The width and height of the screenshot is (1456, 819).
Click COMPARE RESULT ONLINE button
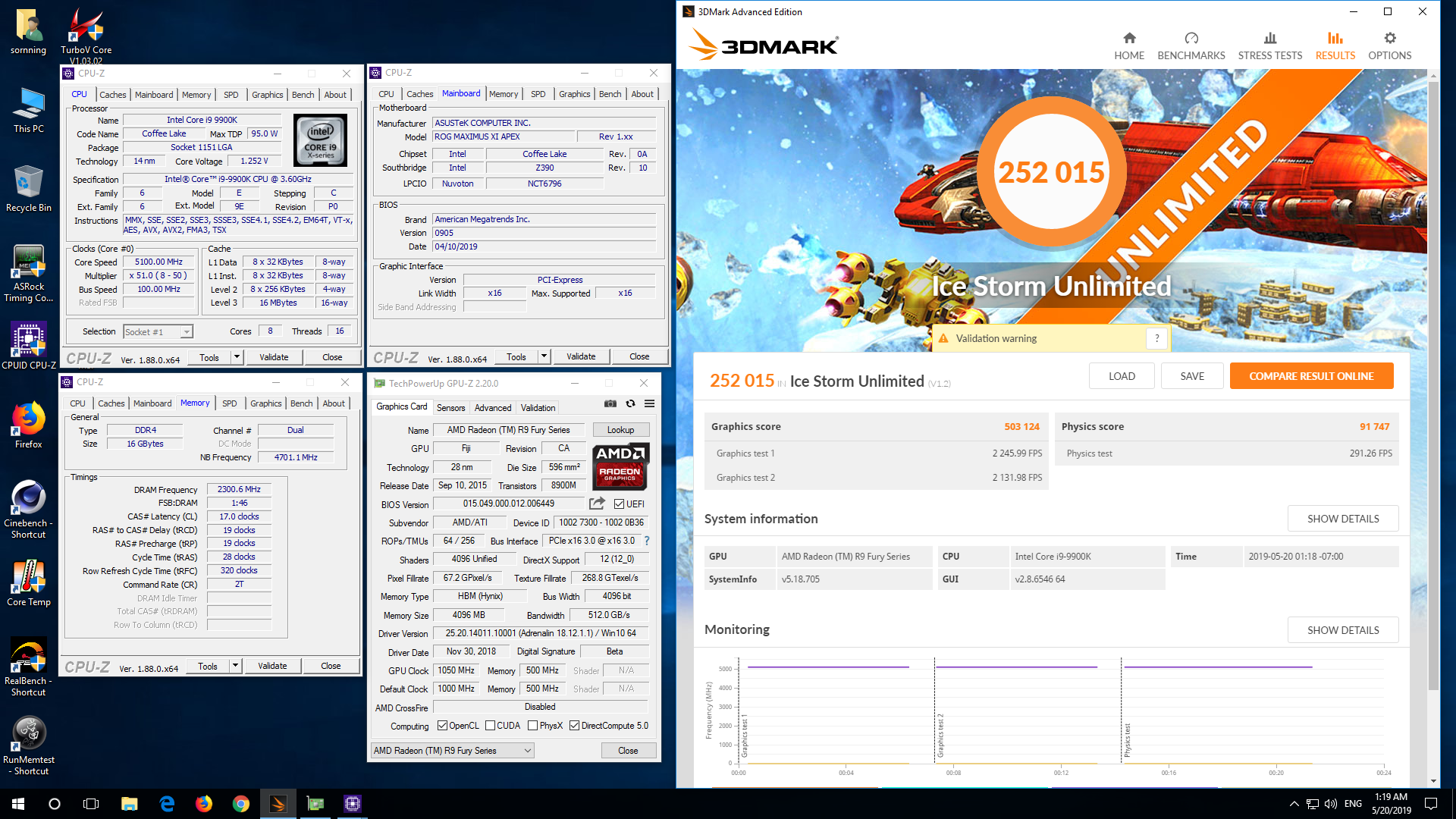1311,376
